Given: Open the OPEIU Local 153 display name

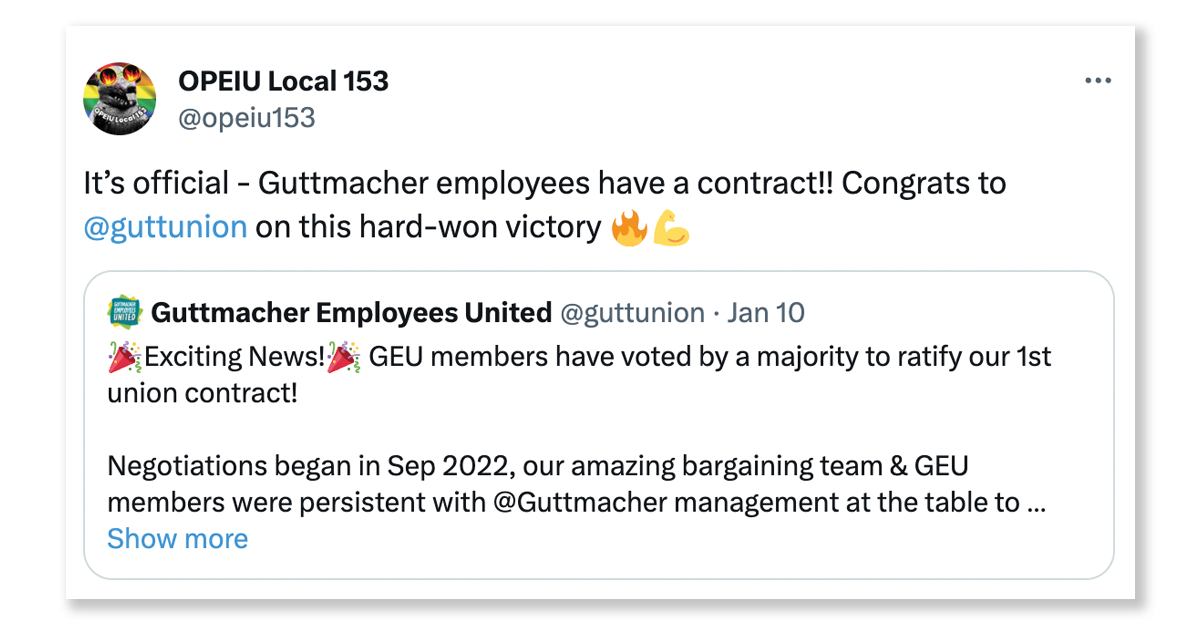Looking at the screenshot, I should [283, 81].
